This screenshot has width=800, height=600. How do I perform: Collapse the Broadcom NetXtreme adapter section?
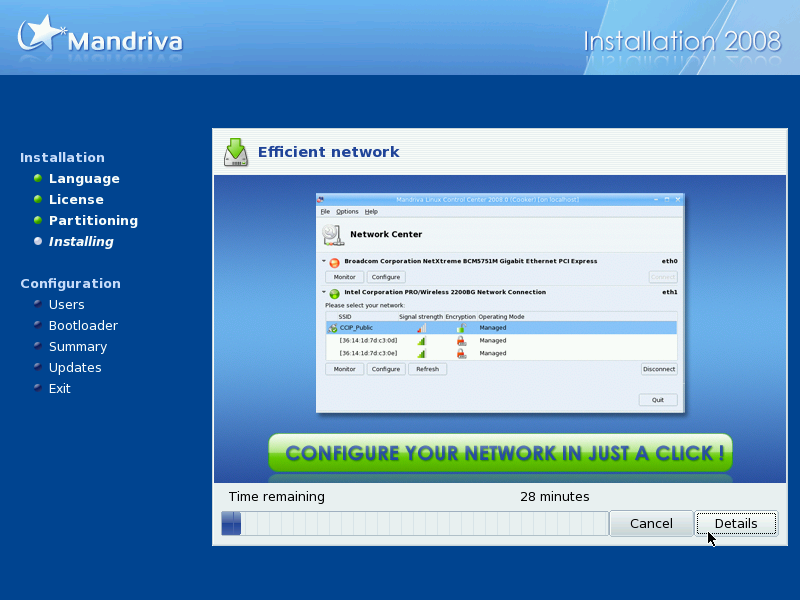(323, 261)
